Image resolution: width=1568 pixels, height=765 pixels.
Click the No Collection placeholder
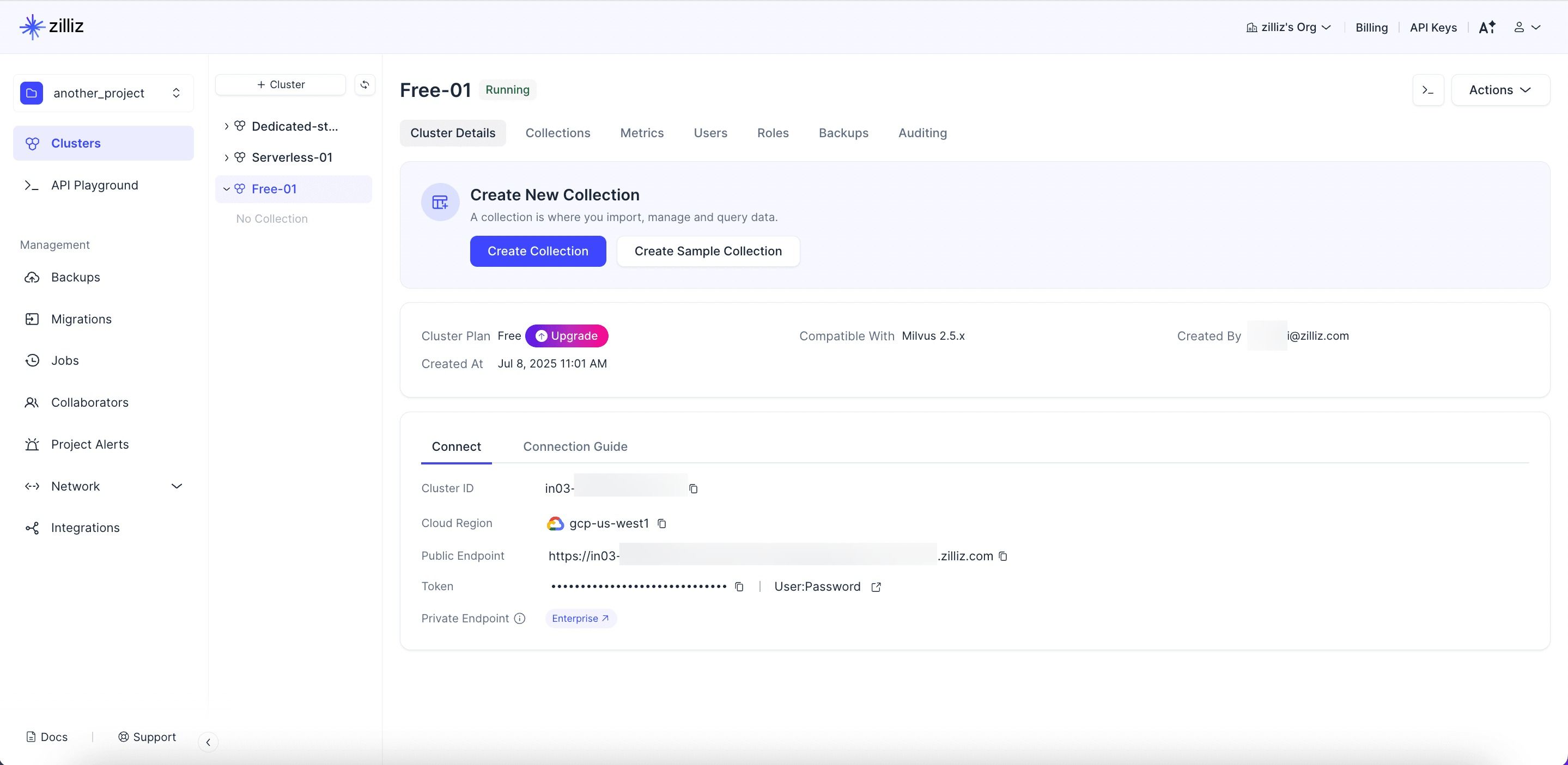(x=271, y=219)
